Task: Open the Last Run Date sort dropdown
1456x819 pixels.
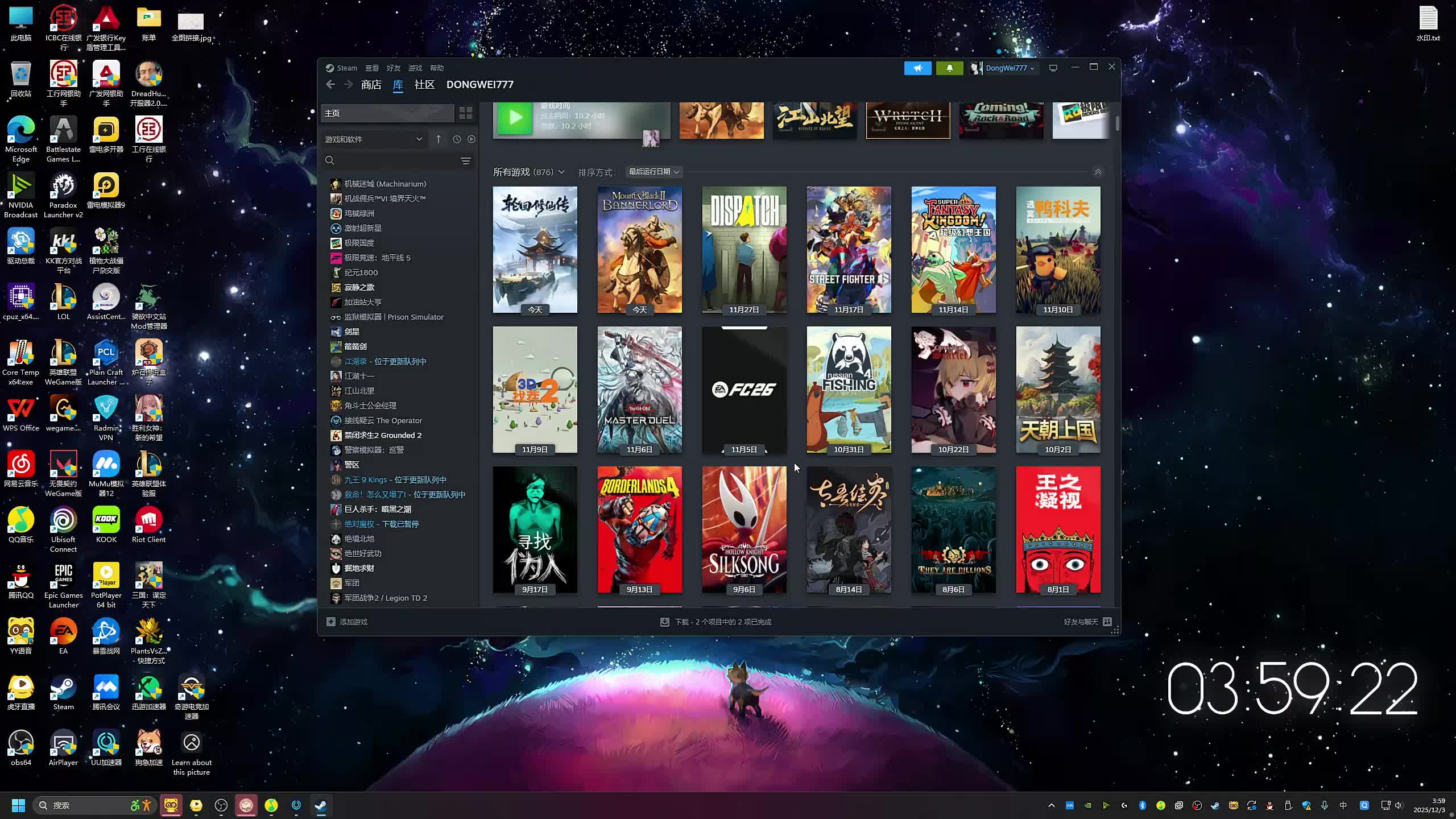Action: [653, 172]
